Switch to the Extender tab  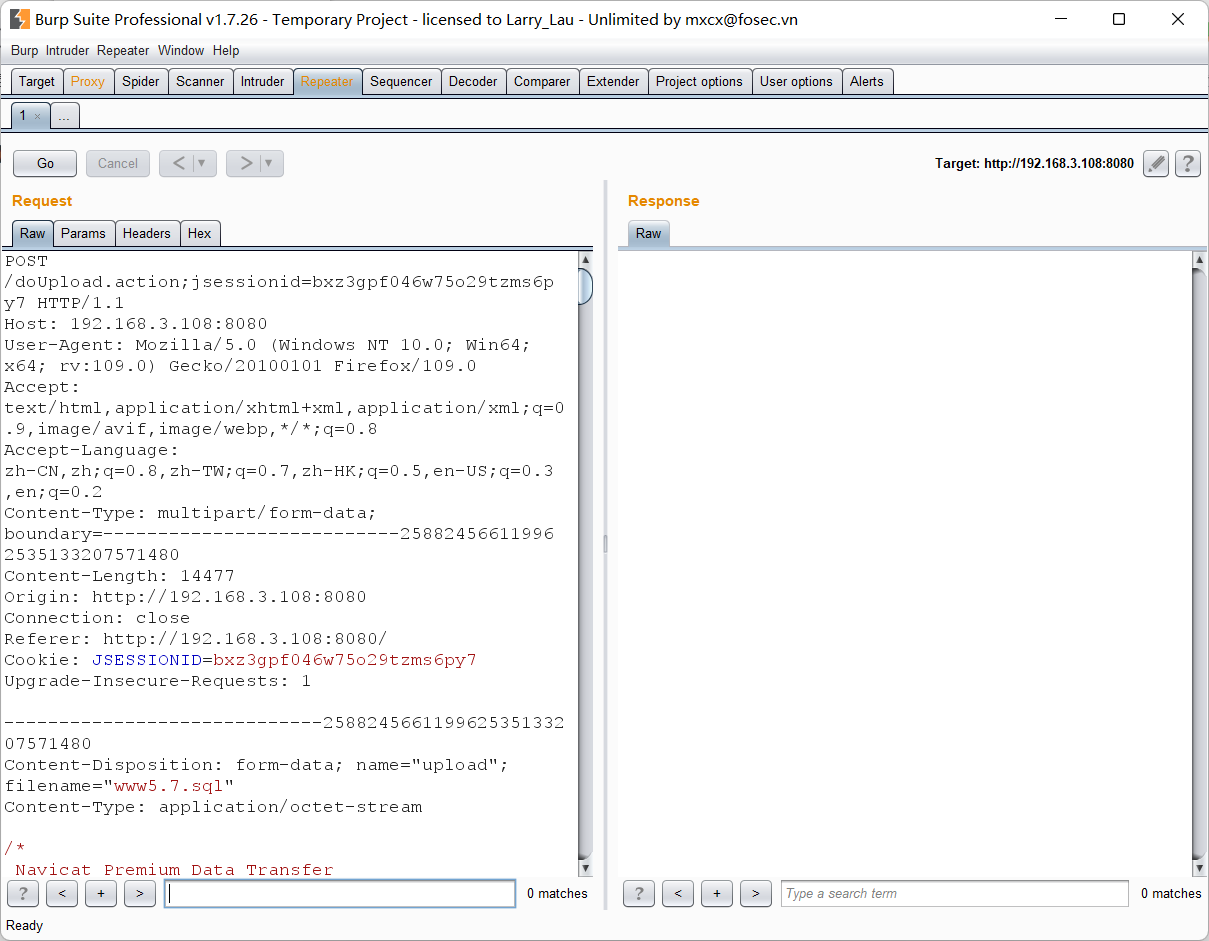tap(613, 81)
